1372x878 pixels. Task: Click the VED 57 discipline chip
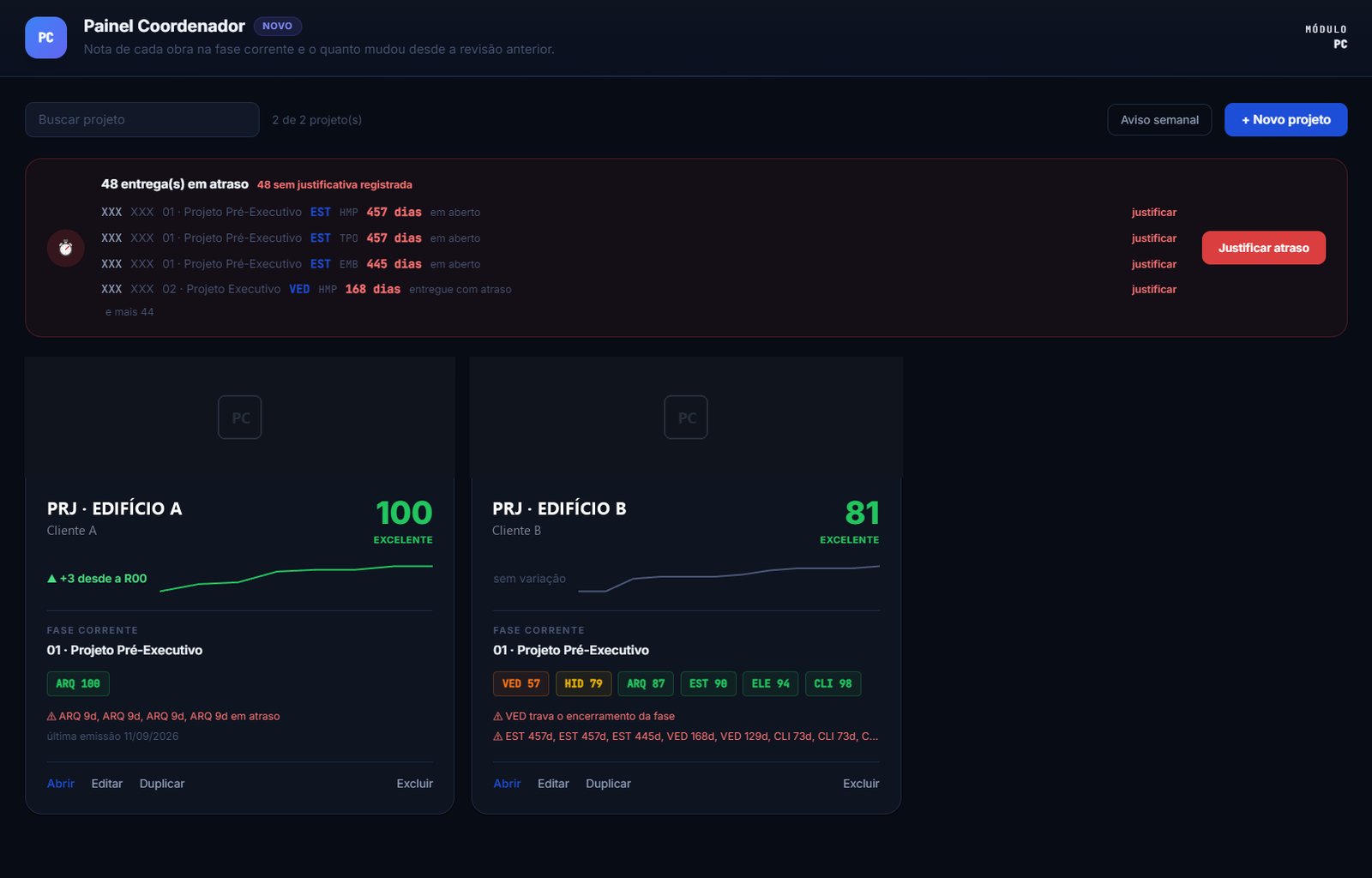click(521, 683)
